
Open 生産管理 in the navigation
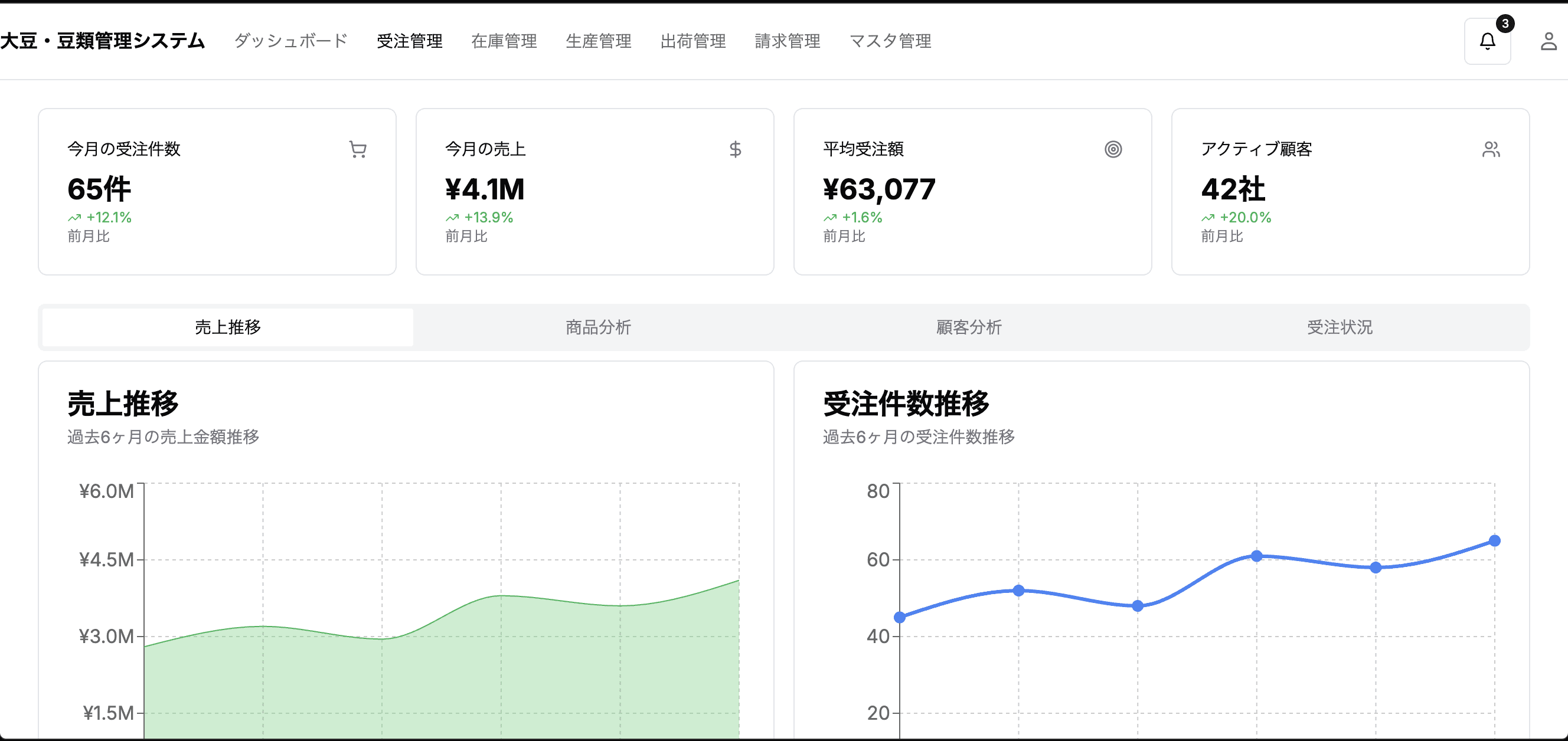coord(599,41)
